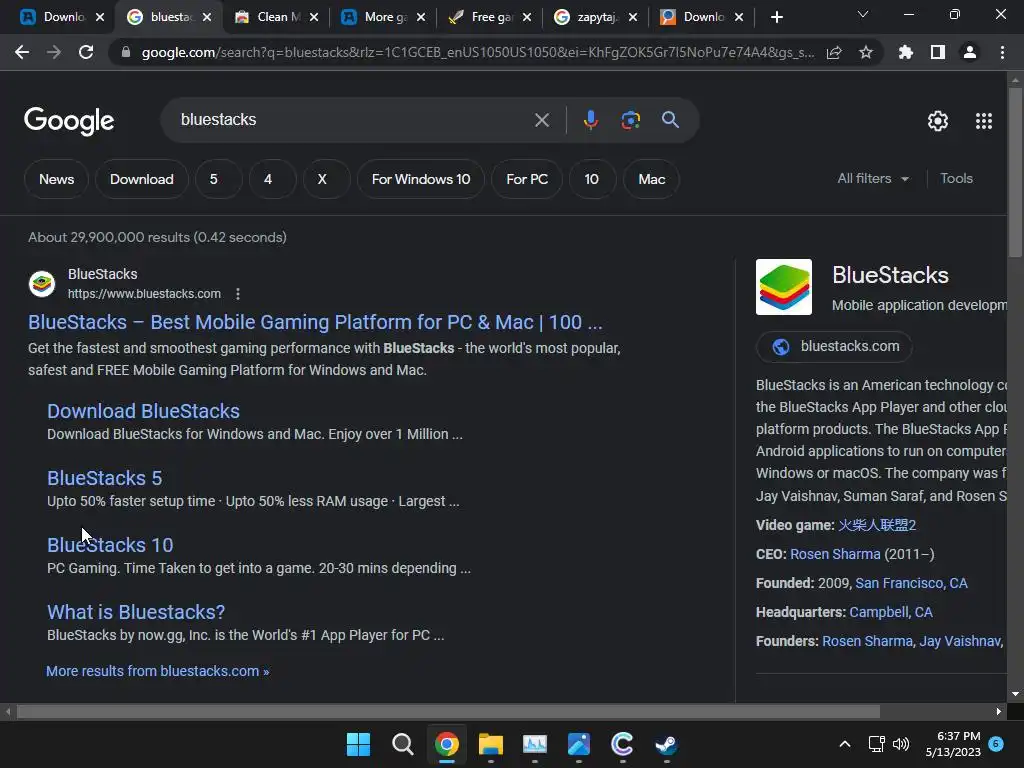Open the video game 火柴人联盟2 link
The image size is (1024, 768).
click(x=877, y=525)
